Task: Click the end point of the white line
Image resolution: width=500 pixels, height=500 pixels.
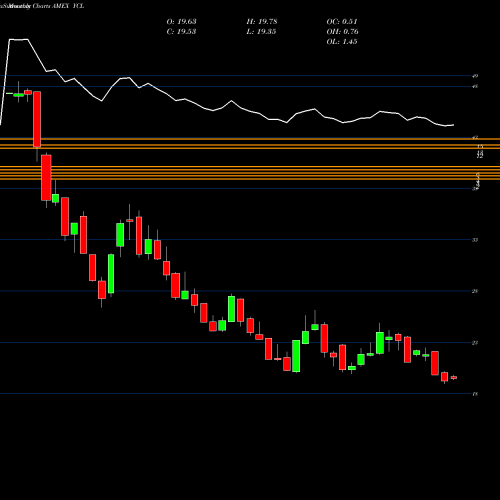Action: (x=453, y=125)
